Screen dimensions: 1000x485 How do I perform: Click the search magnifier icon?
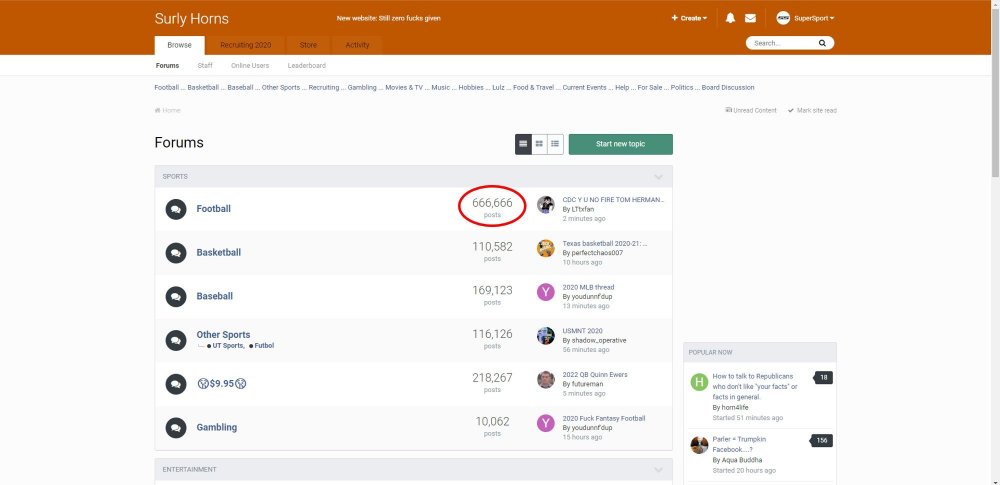822,44
